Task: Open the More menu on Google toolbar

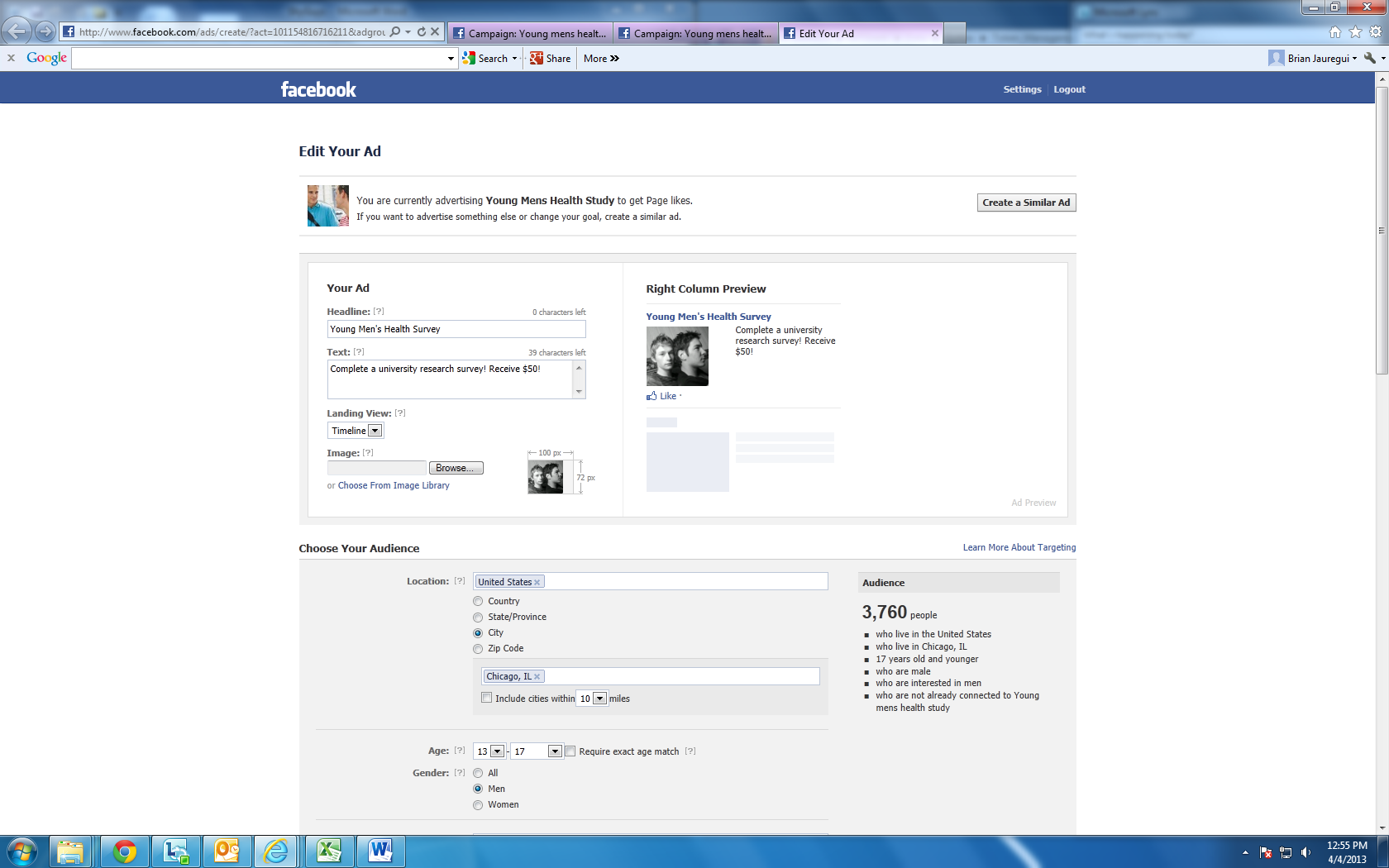Action: [601, 59]
